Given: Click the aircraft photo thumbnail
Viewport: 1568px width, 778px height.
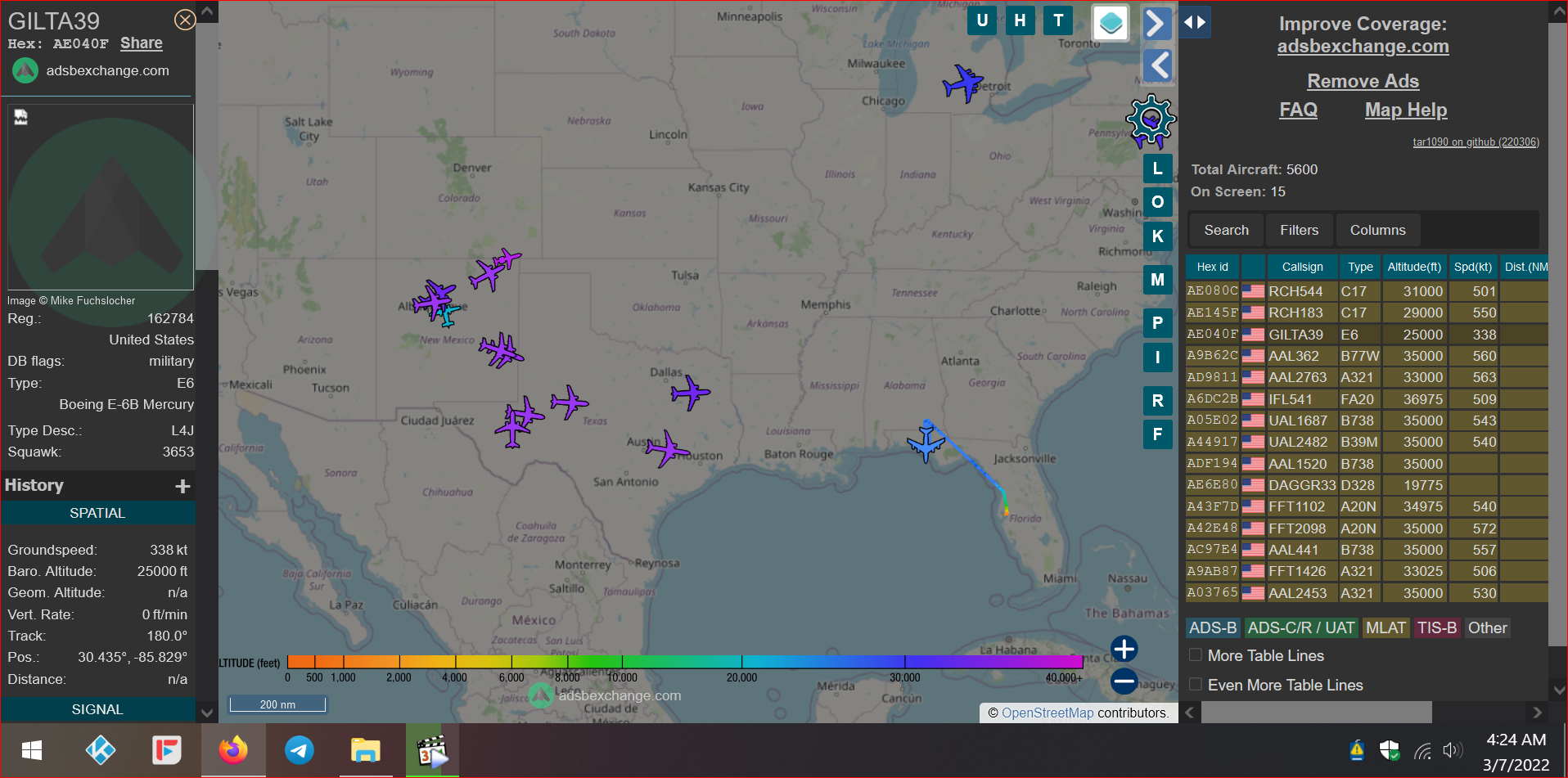Looking at the screenshot, I should [x=101, y=197].
